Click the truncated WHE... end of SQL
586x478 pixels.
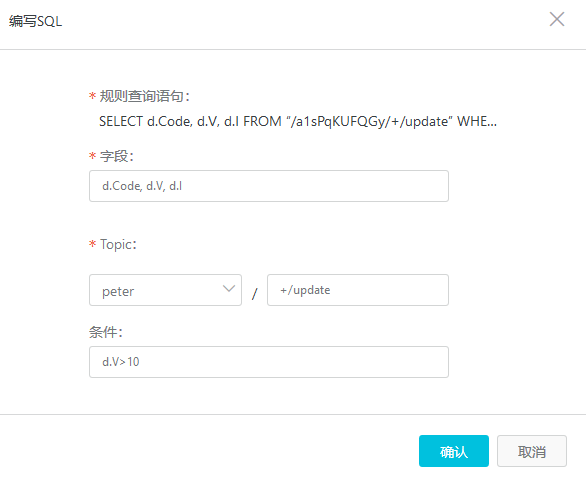coord(477,121)
